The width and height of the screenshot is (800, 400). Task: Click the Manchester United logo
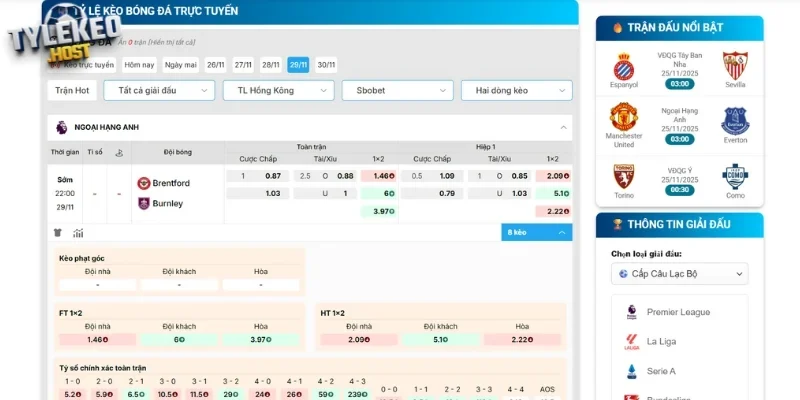tap(624, 121)
